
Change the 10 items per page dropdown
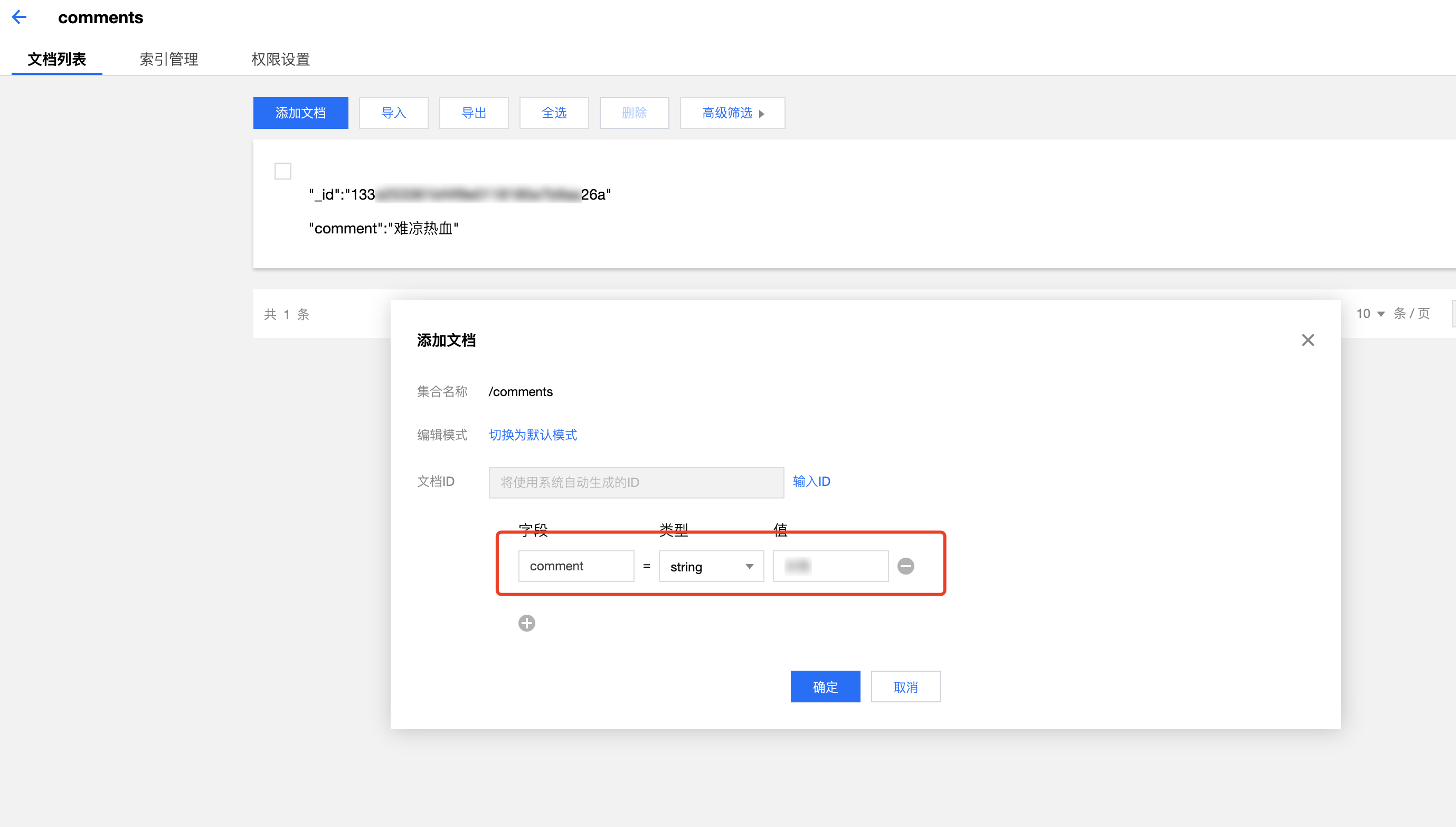pos(1370,314)
